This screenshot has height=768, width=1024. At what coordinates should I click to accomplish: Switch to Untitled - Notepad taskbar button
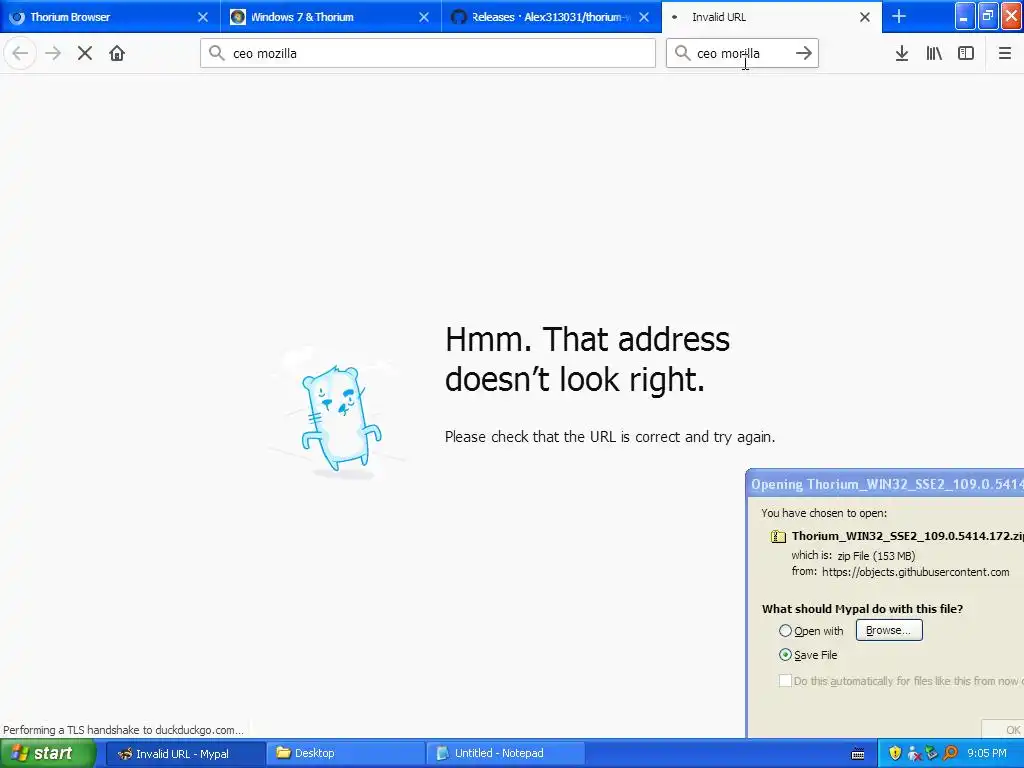point(505,754)
